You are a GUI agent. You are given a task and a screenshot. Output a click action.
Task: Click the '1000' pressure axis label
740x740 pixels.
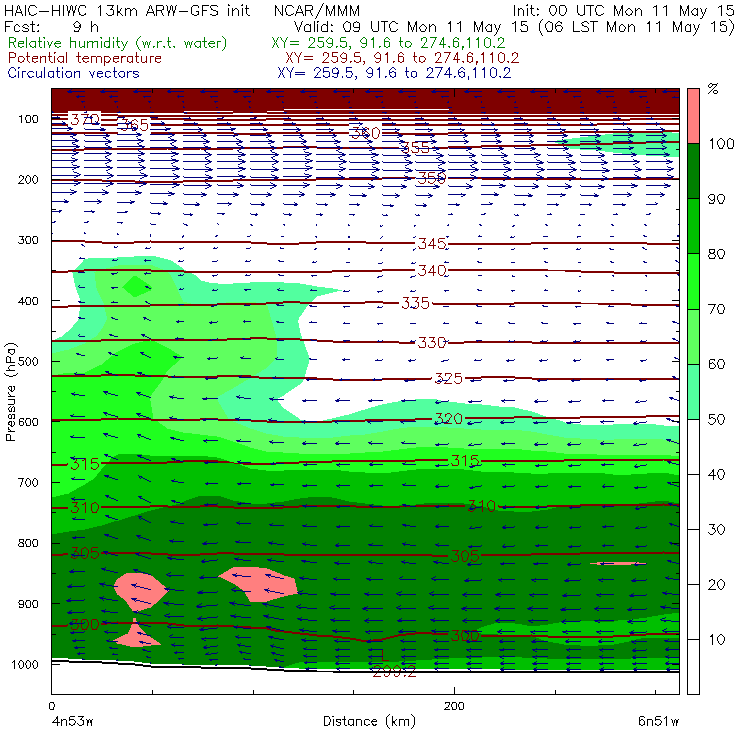(x=25, y=664)
